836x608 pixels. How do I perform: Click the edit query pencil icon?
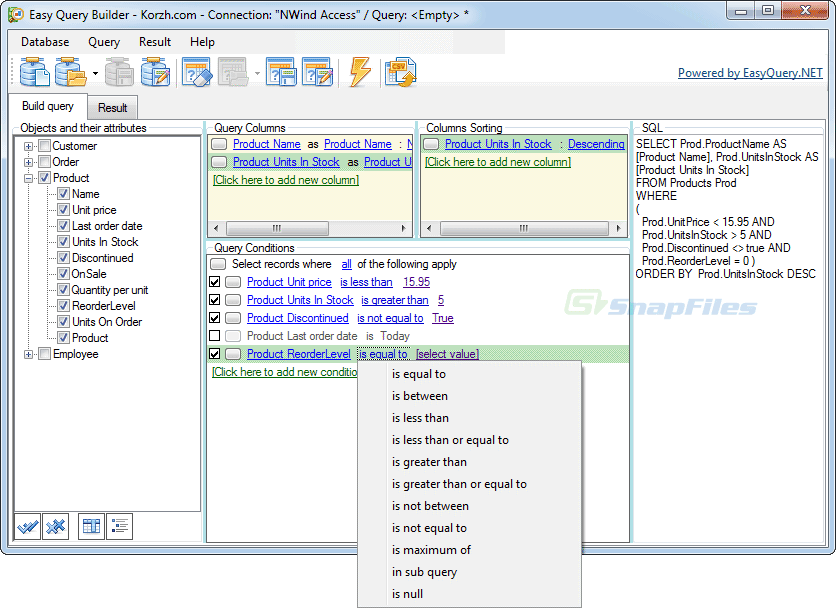click(x=317, y=72)
